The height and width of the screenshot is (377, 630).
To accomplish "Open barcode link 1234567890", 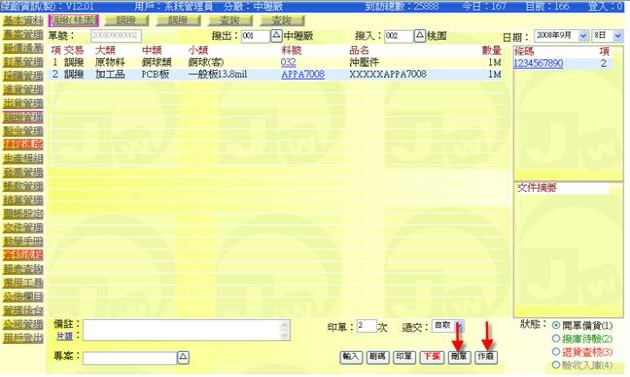I will (538, 63).
